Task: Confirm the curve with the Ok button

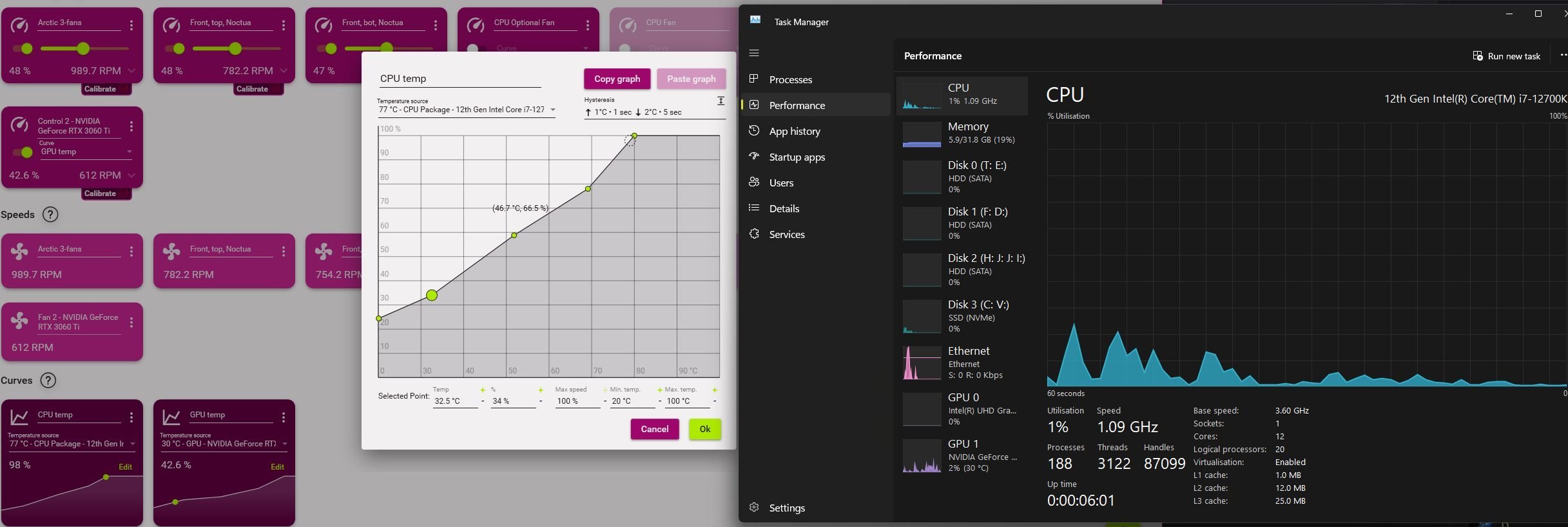Action: pyautogui.click(x=704, y=429)
